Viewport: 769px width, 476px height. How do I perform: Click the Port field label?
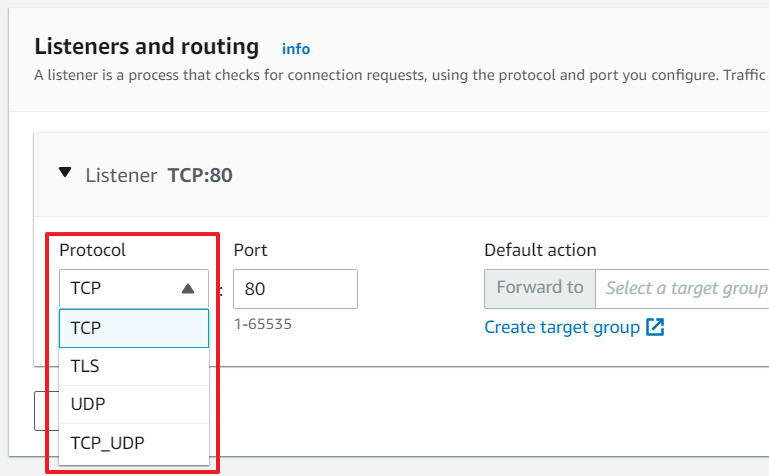(x=250, y=250)
